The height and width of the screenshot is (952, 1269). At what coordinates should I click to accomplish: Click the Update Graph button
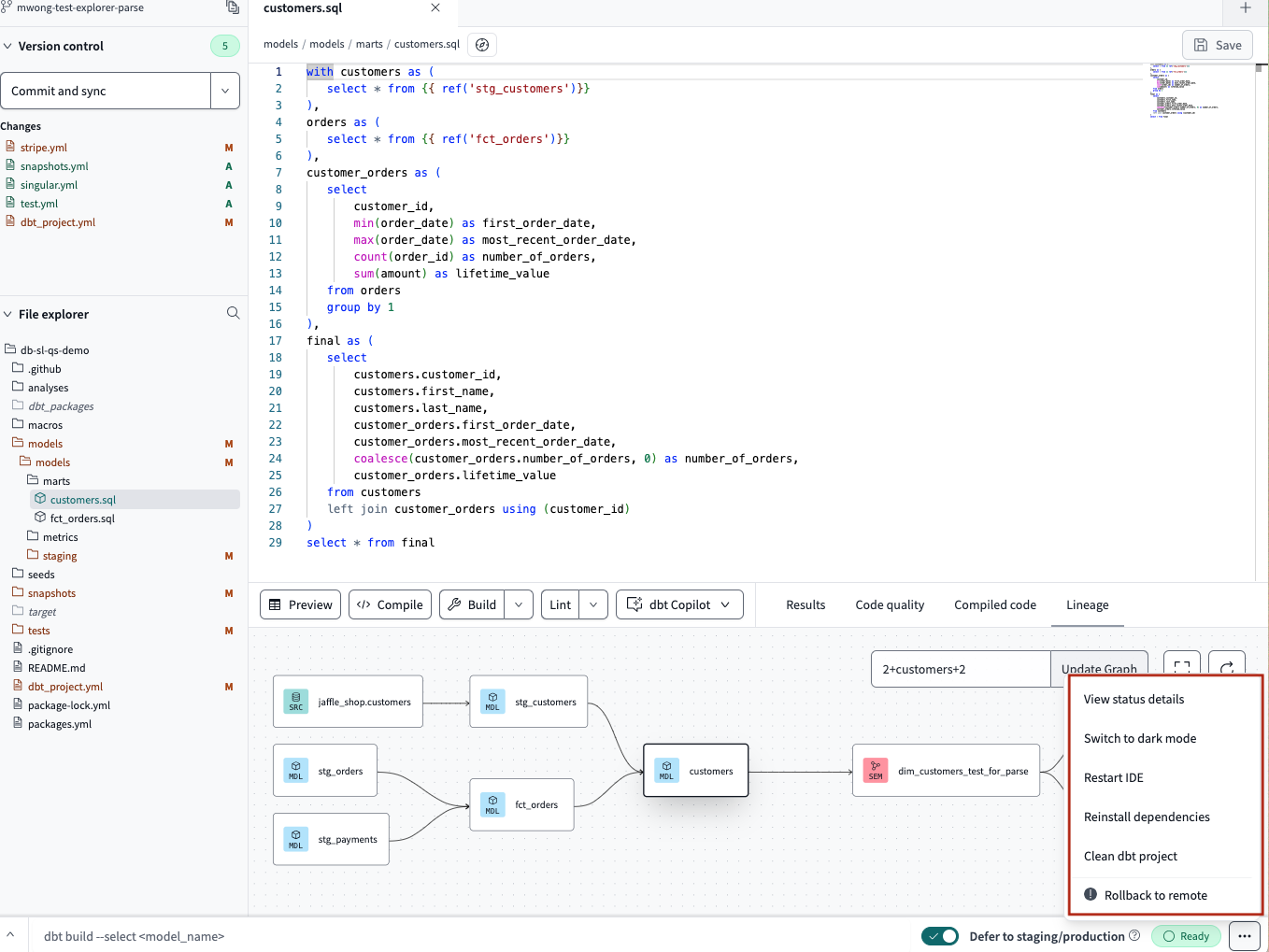[x=1100, y=669]
